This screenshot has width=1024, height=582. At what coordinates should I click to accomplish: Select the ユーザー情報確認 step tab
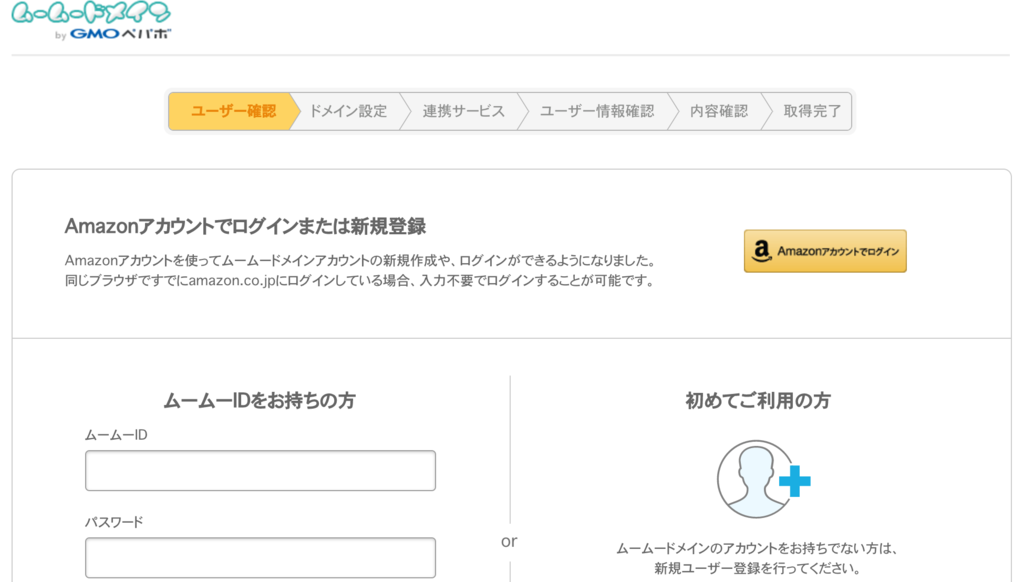coord(597,111)
